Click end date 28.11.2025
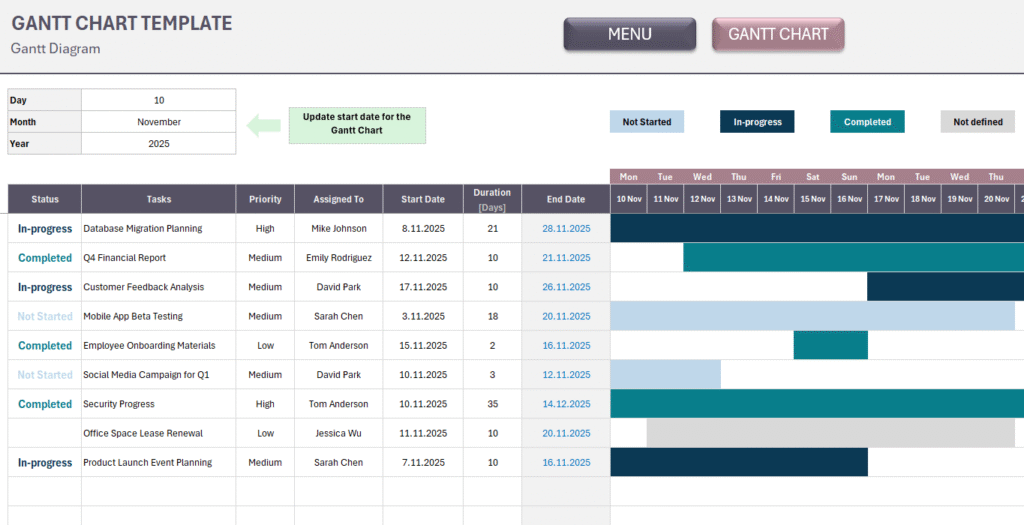The height and width of the screenshot is (525, 1024). pos(566,229)
